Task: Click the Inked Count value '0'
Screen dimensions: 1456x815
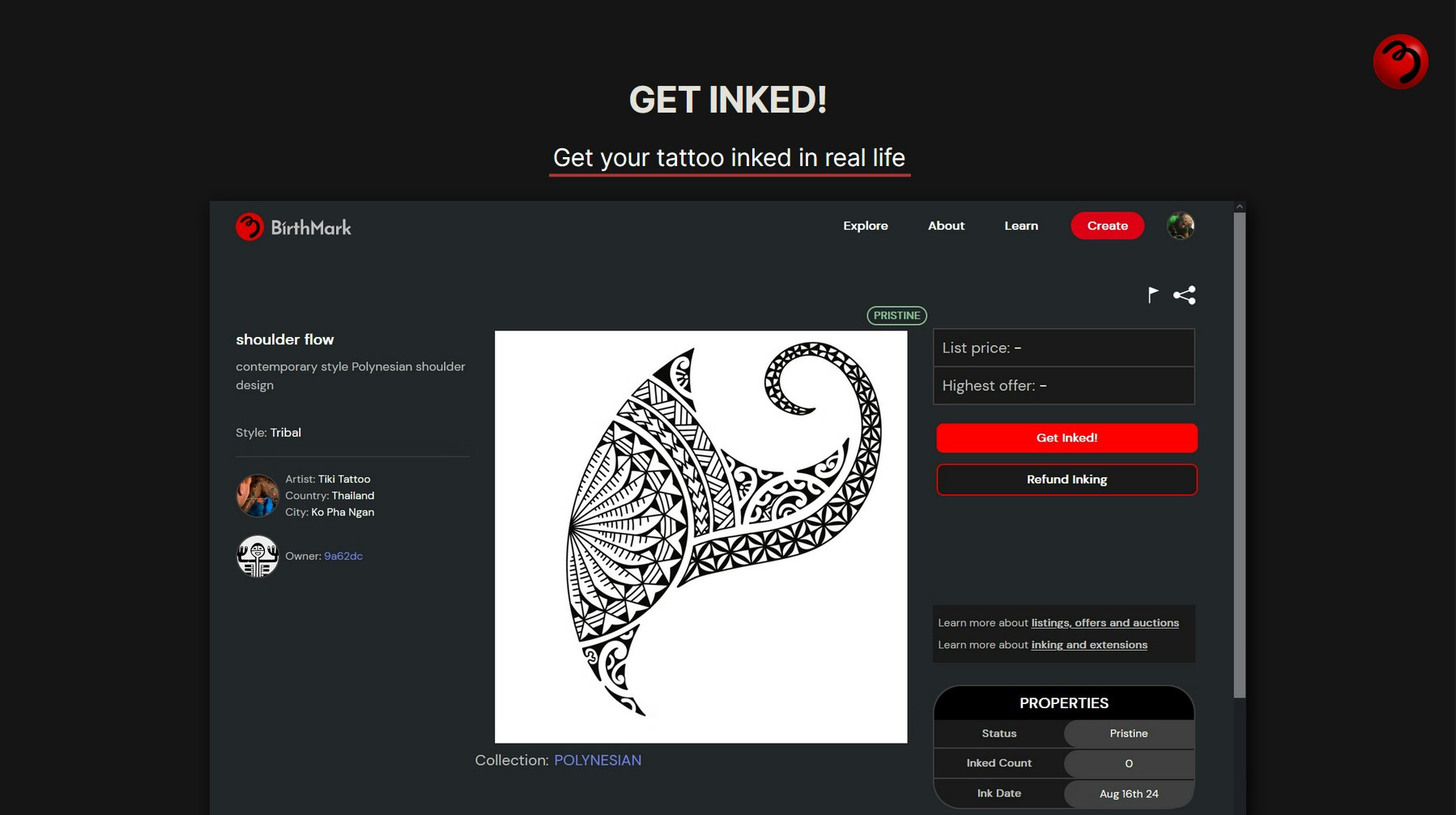Action: point(1128,763)
